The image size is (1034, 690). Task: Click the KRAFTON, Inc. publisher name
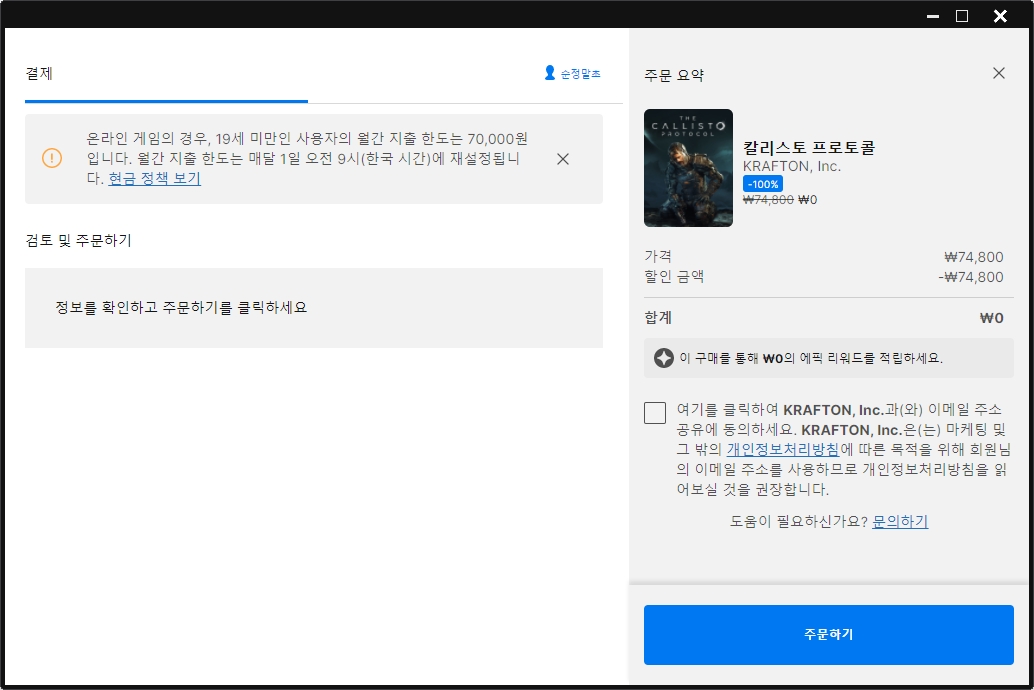pos(792,166)
